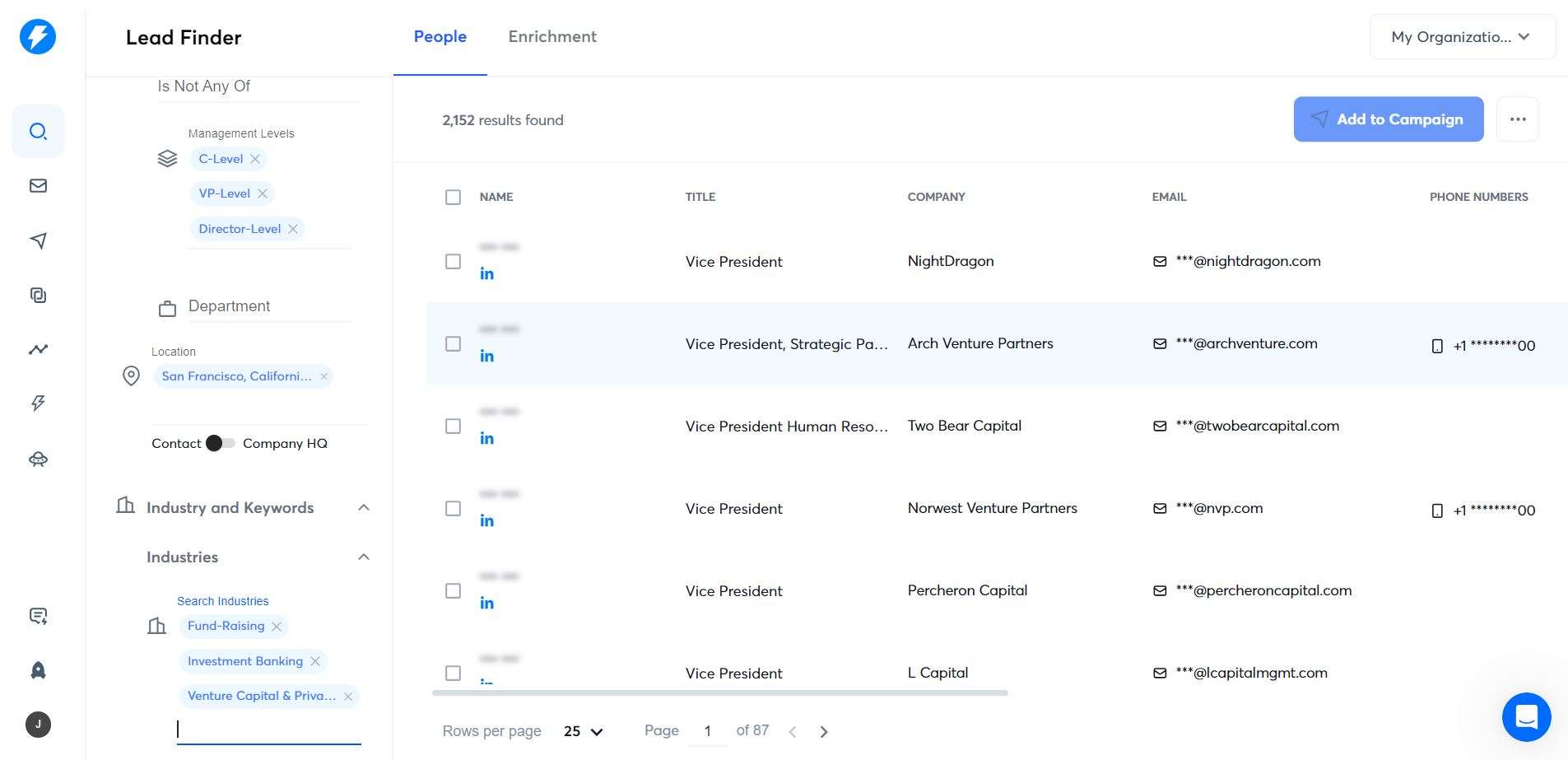Screen dimensions: 1568x760
Task: Remove the C-Level management filter
Action: (255, 159)
